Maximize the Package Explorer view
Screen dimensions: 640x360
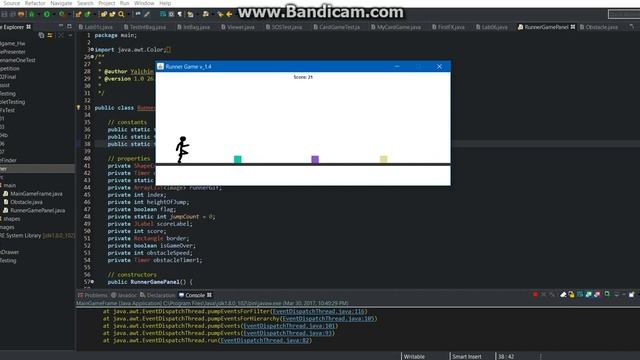[x=69, y=26]
